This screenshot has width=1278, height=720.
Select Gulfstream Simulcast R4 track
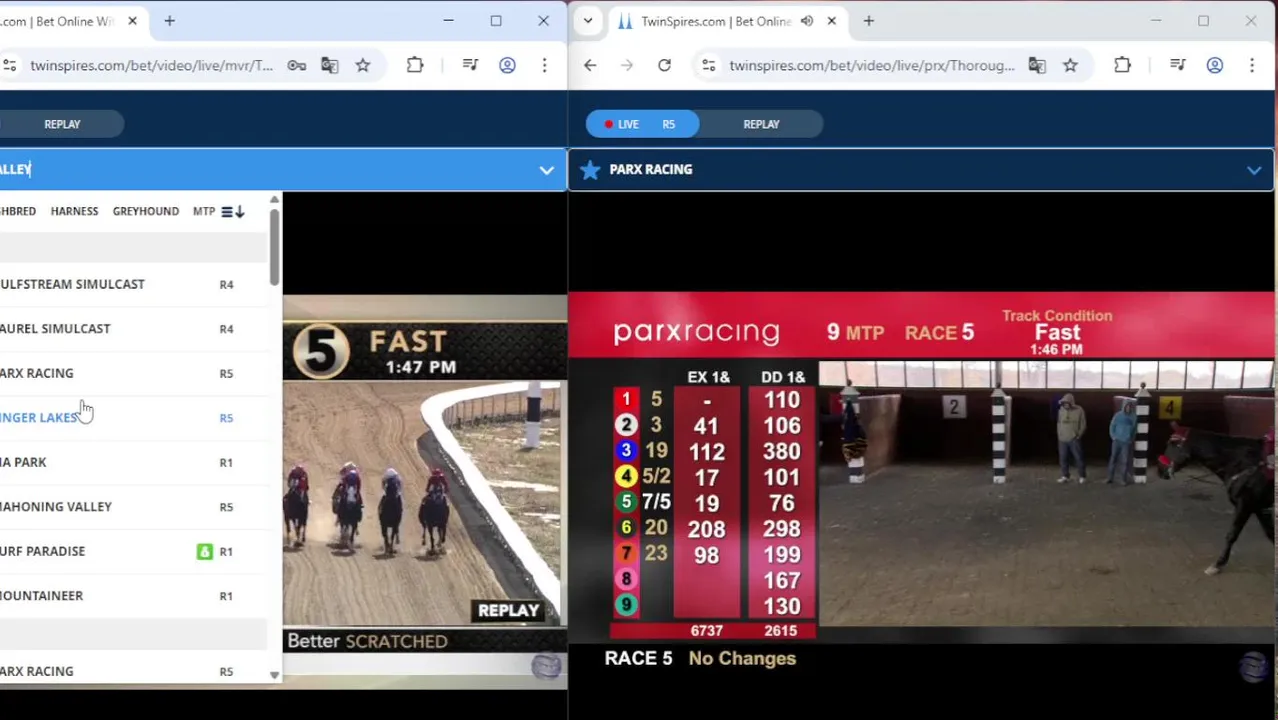[x=133, y=284]
